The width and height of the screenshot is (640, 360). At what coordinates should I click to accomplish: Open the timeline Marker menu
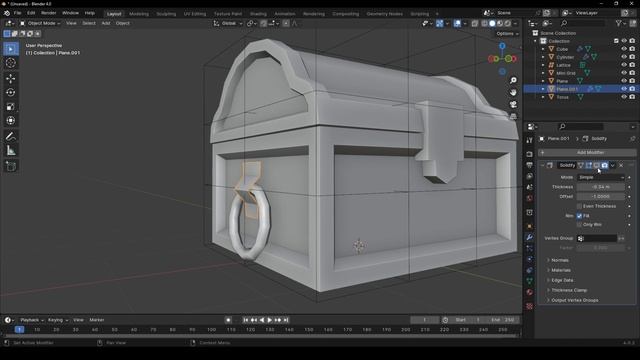pyautogui.click(x=97, y=320)
